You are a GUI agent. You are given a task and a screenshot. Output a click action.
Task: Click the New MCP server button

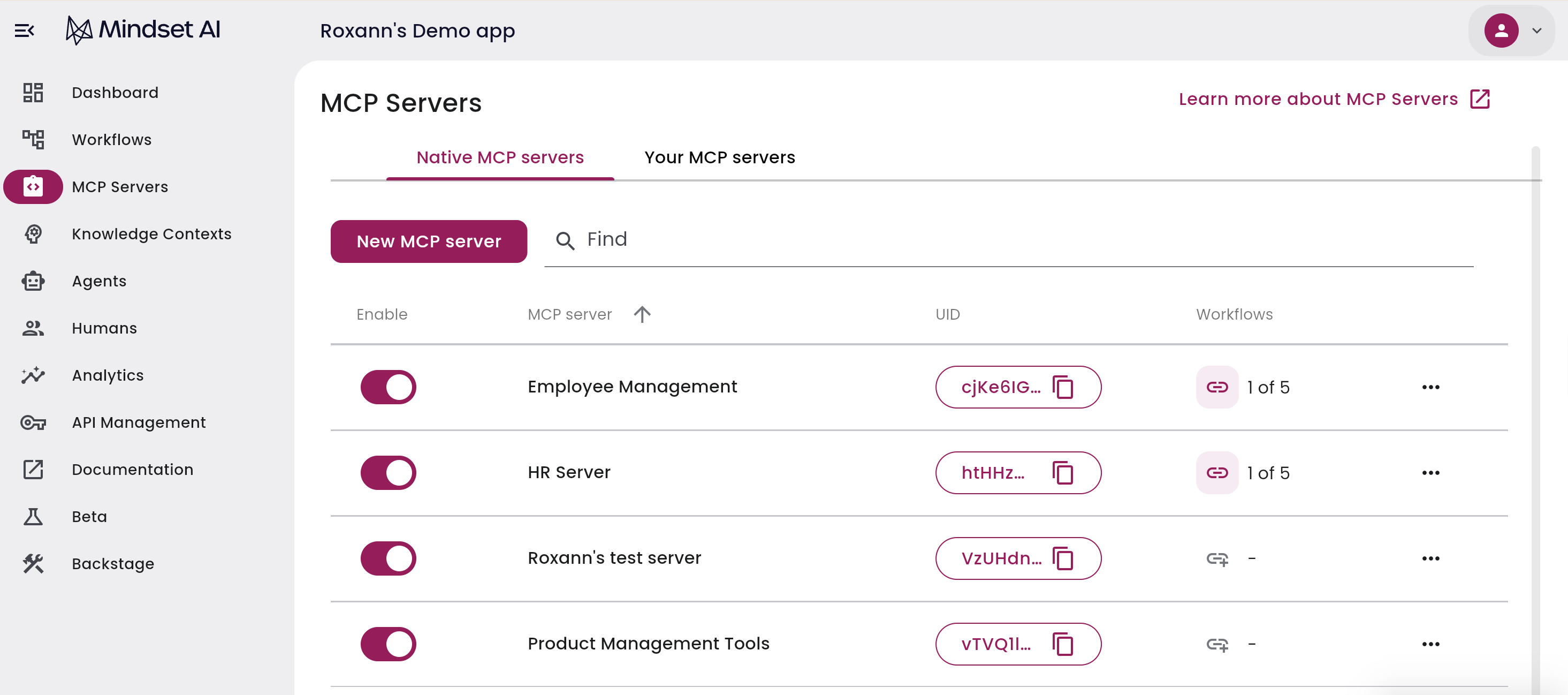(x=429, y=242)
